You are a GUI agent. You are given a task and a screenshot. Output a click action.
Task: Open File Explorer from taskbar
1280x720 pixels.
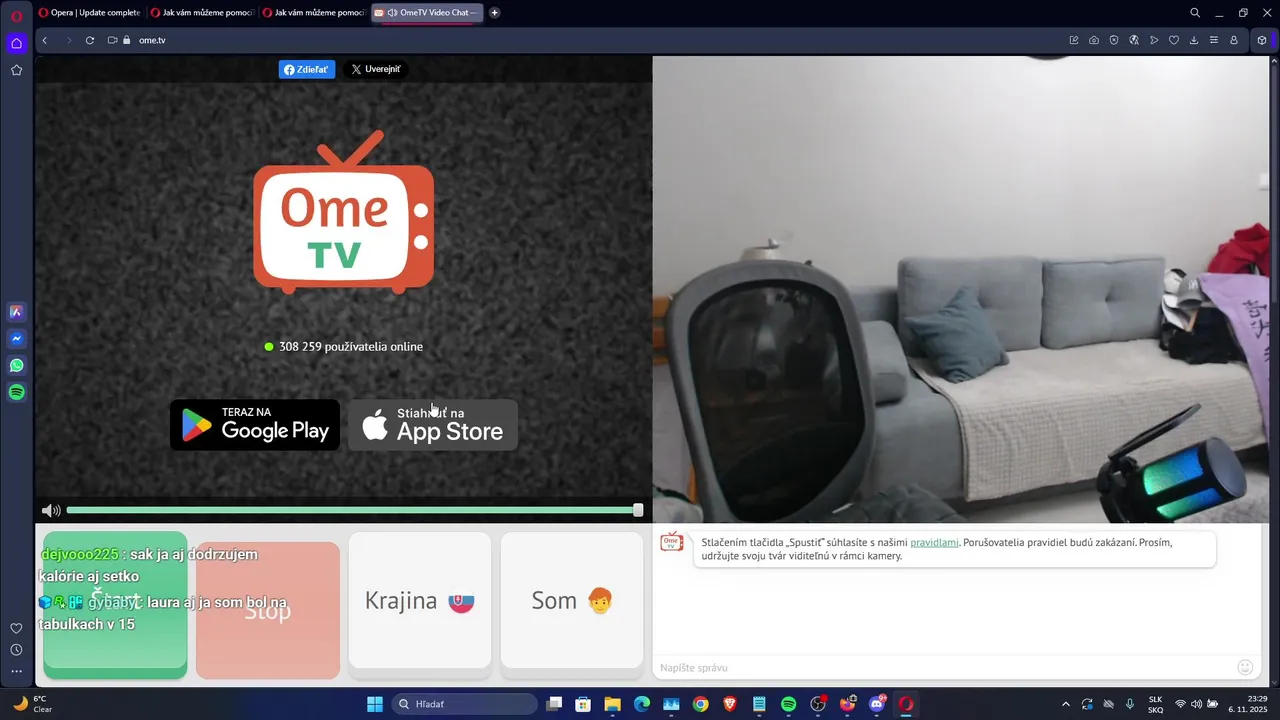(x=612, y=704)
